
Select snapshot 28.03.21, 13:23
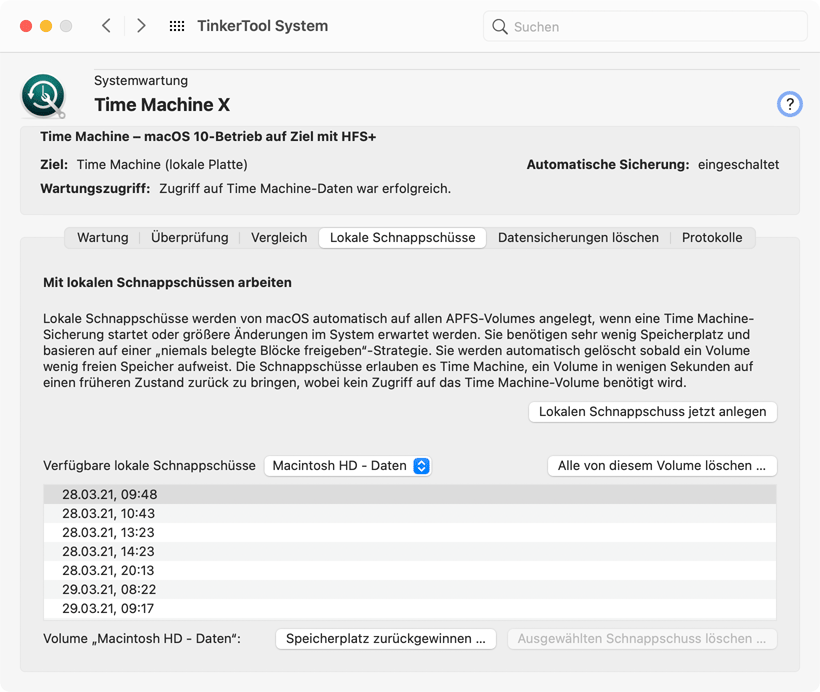coord(409,532)
